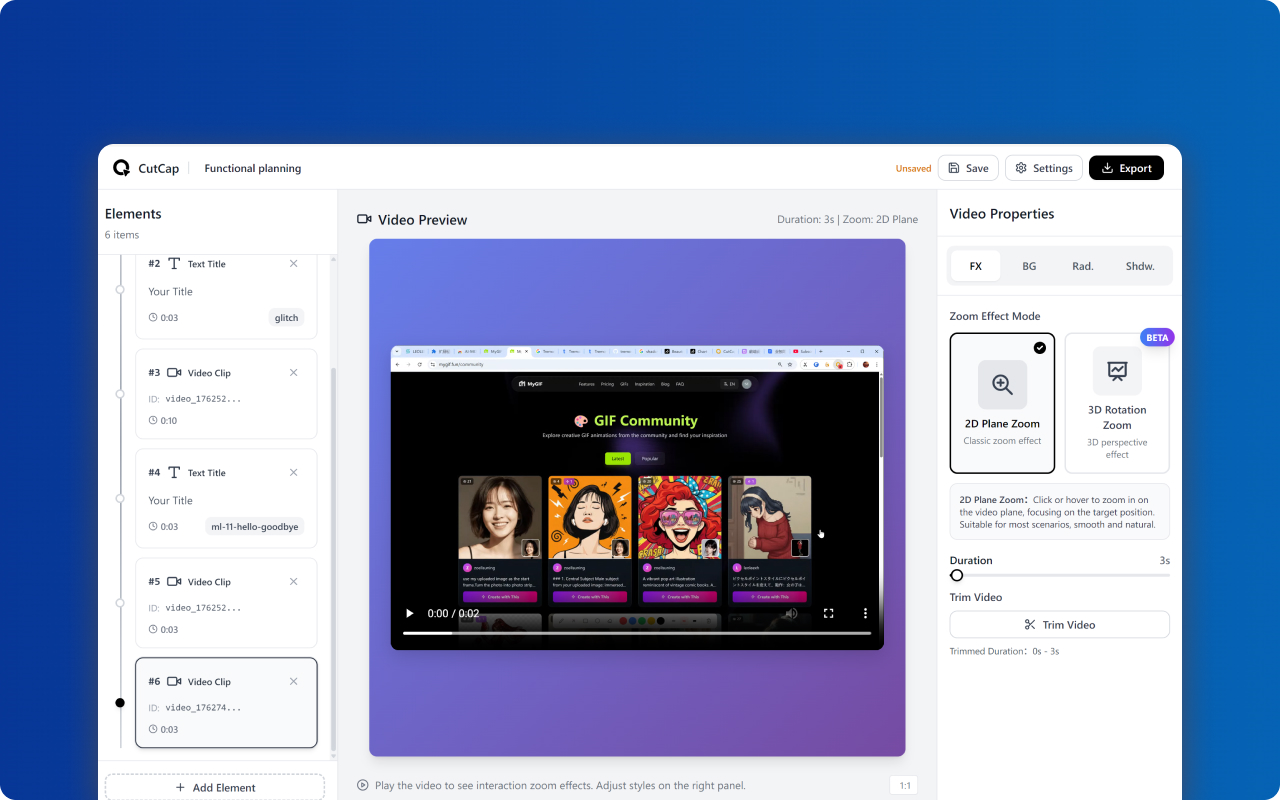
Task: Click the scissors Trim Video icon
Action: pyautogui.click(x=1027, y=624)
